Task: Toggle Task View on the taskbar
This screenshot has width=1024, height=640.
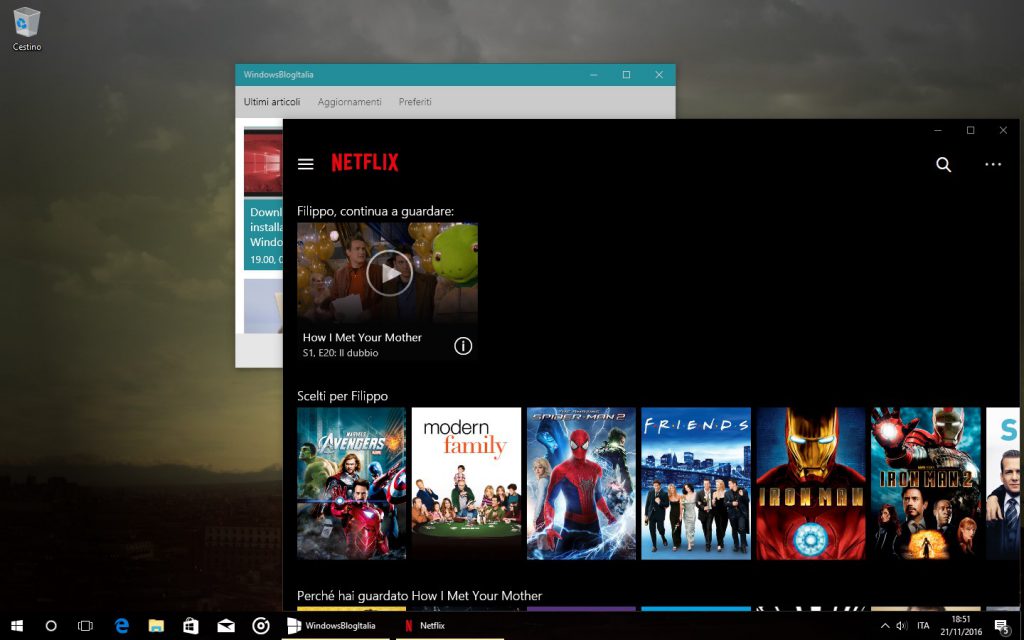Action: coord(85,627)
